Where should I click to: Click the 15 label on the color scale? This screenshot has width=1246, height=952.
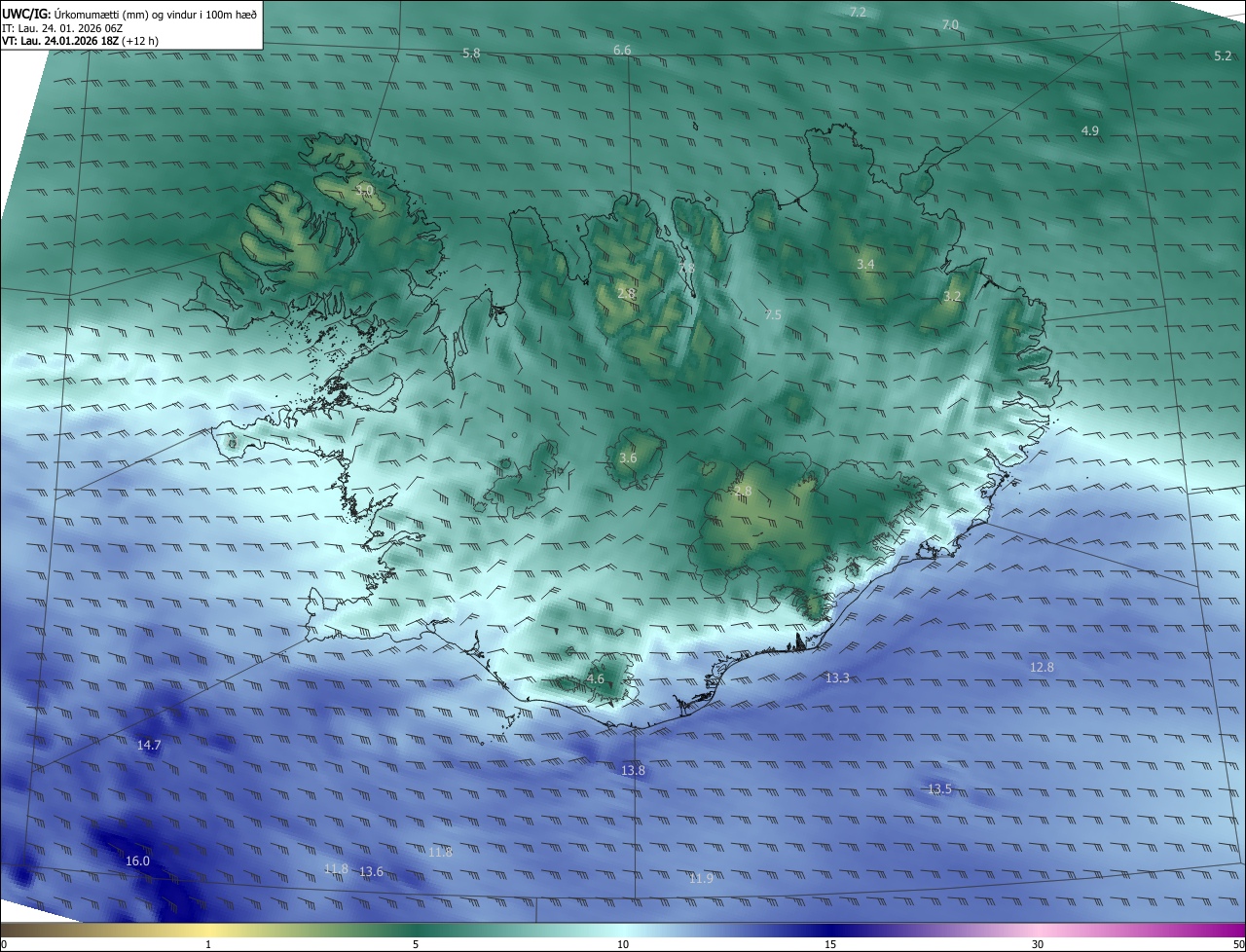click(830, 945)
